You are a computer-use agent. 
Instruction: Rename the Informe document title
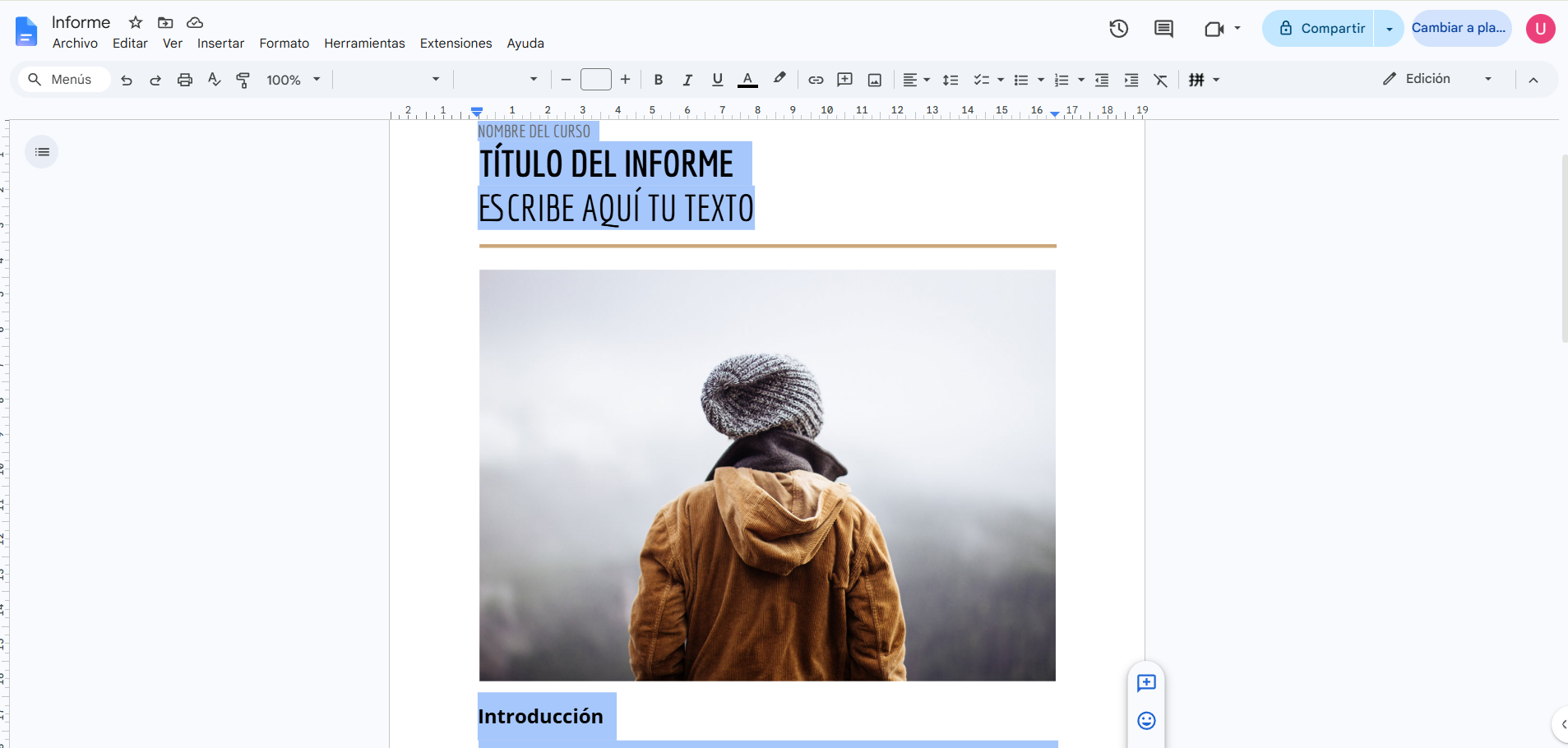[x=81, y=22]
